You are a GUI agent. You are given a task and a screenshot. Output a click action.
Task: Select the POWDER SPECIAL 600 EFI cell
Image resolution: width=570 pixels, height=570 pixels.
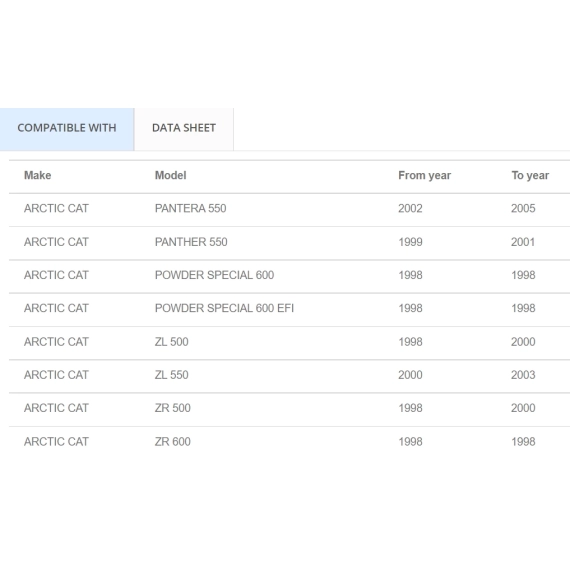tap(224, 308)
